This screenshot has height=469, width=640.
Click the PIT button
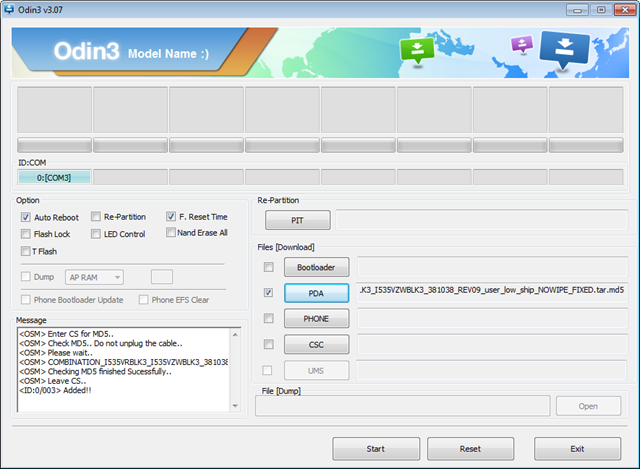point(298,220)
